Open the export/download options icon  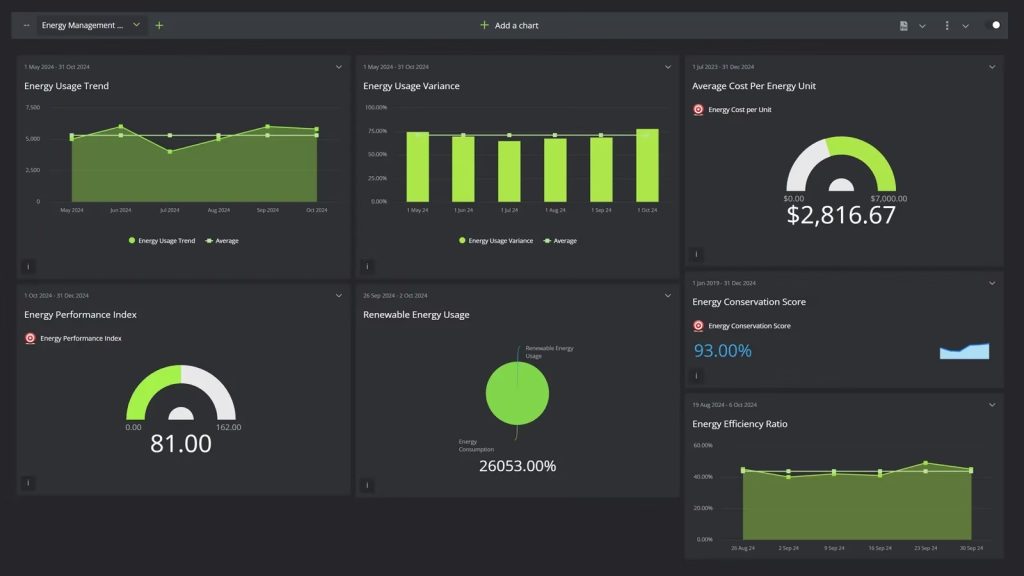click(x=903, y=25)
